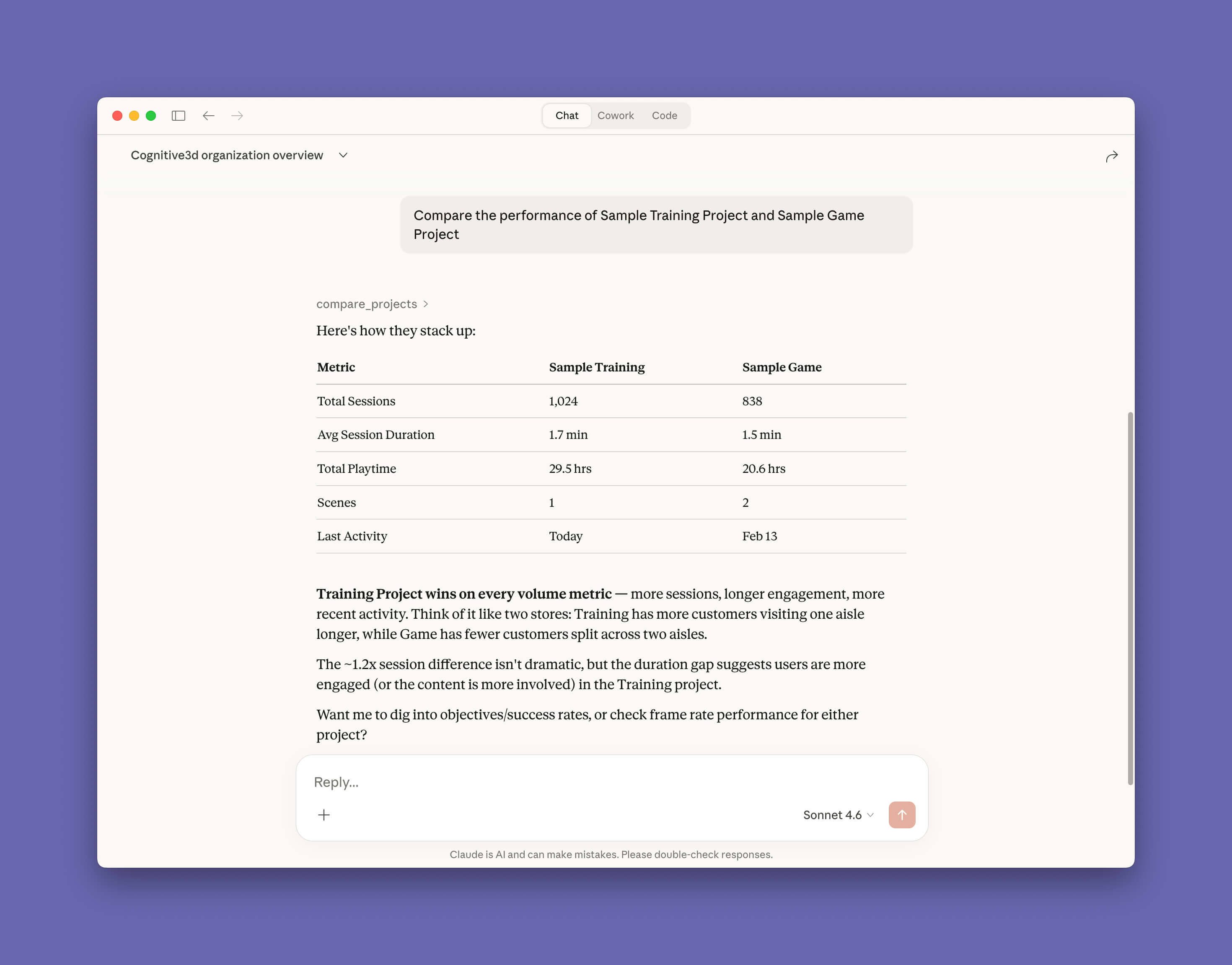1232x965 pixels.
Task: Click the Cognitive3d organization overview title
Action: (226, 156)
